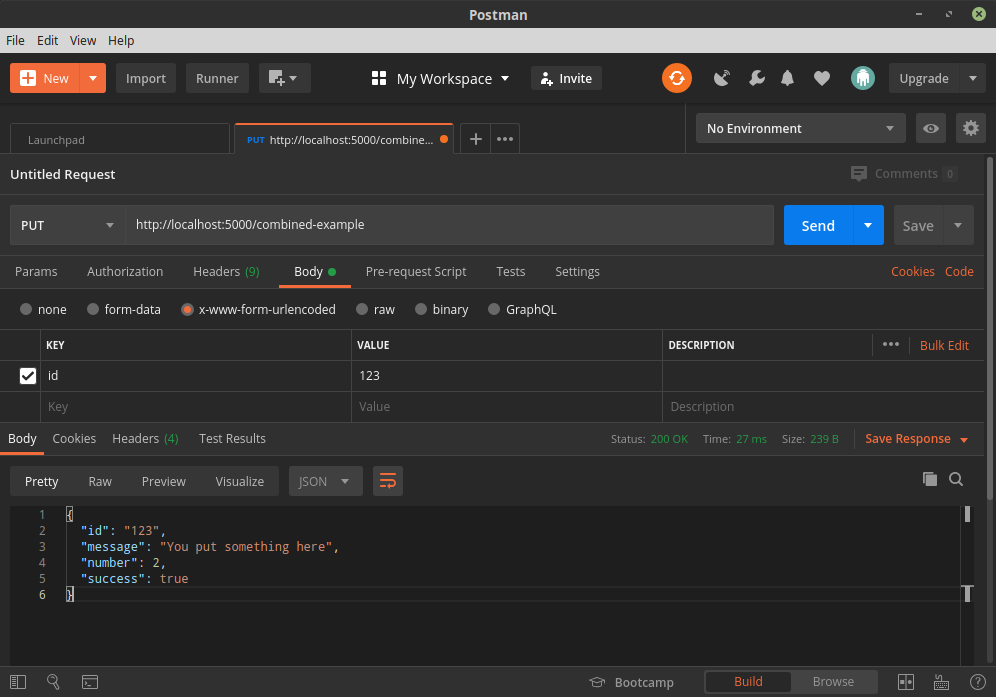Viewport: 996px width, 697px height.
Task: Open the Postman console icon
Action: click(x=90, y=682)
